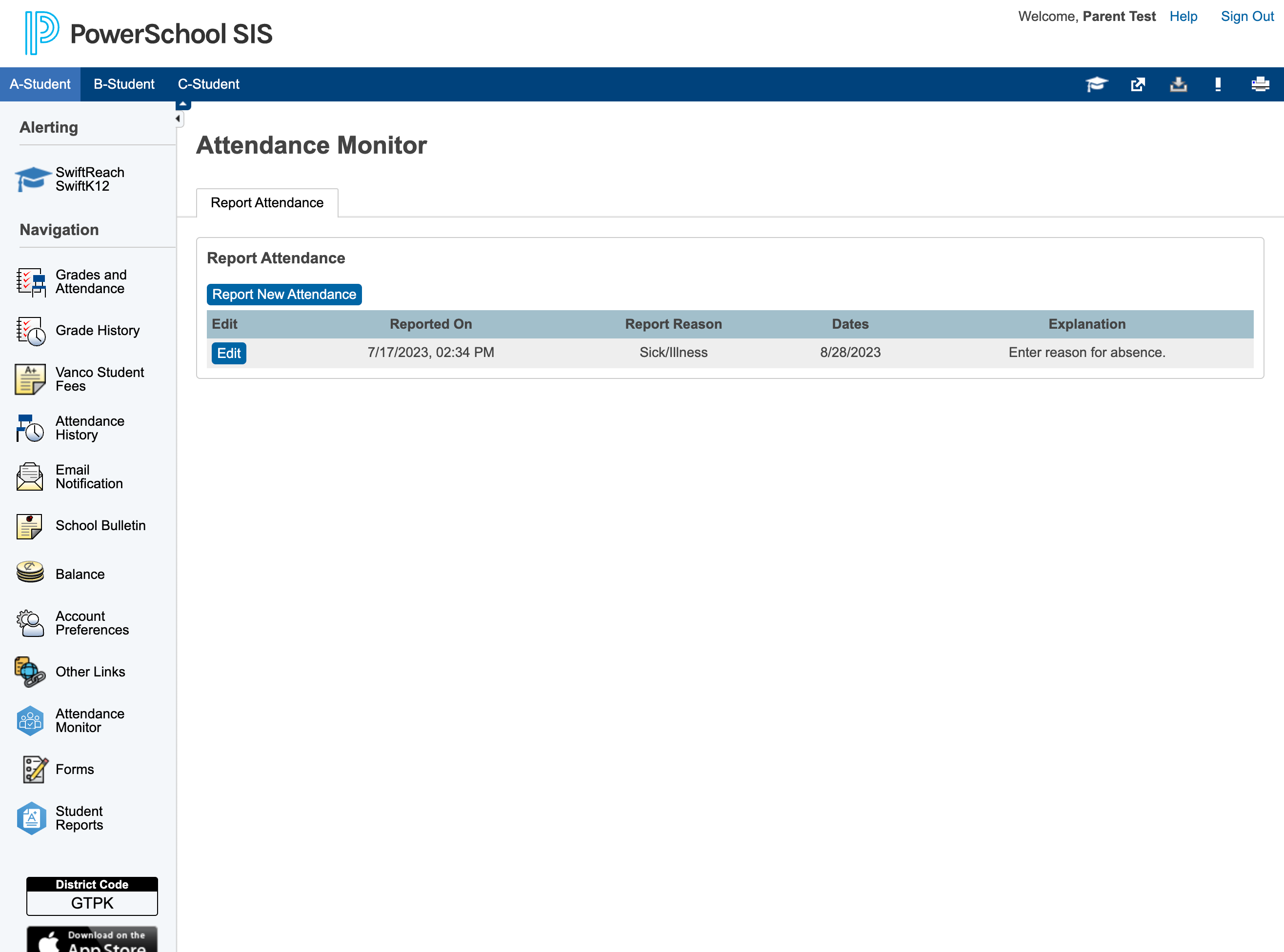Screen dimensions: 1284x952
Task: Click the external link icon in header bar
Action: [1138, 84]
